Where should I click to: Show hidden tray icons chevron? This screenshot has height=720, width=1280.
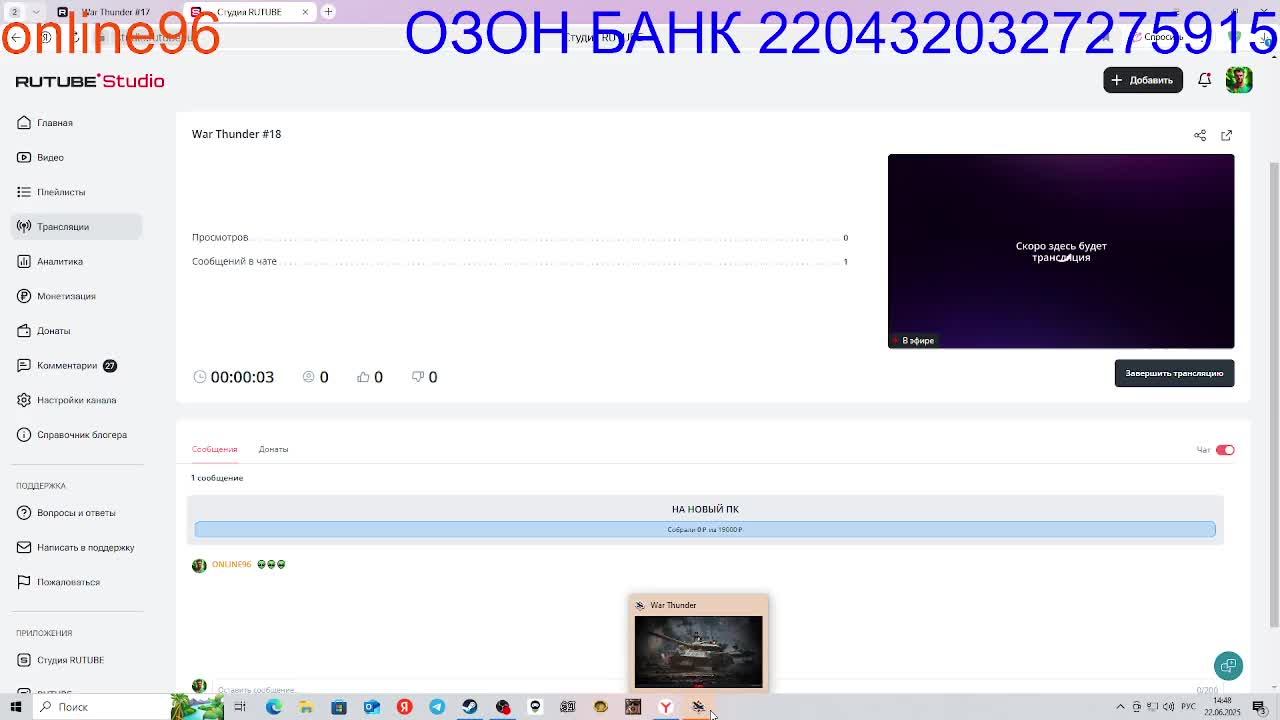(1120, 707)
